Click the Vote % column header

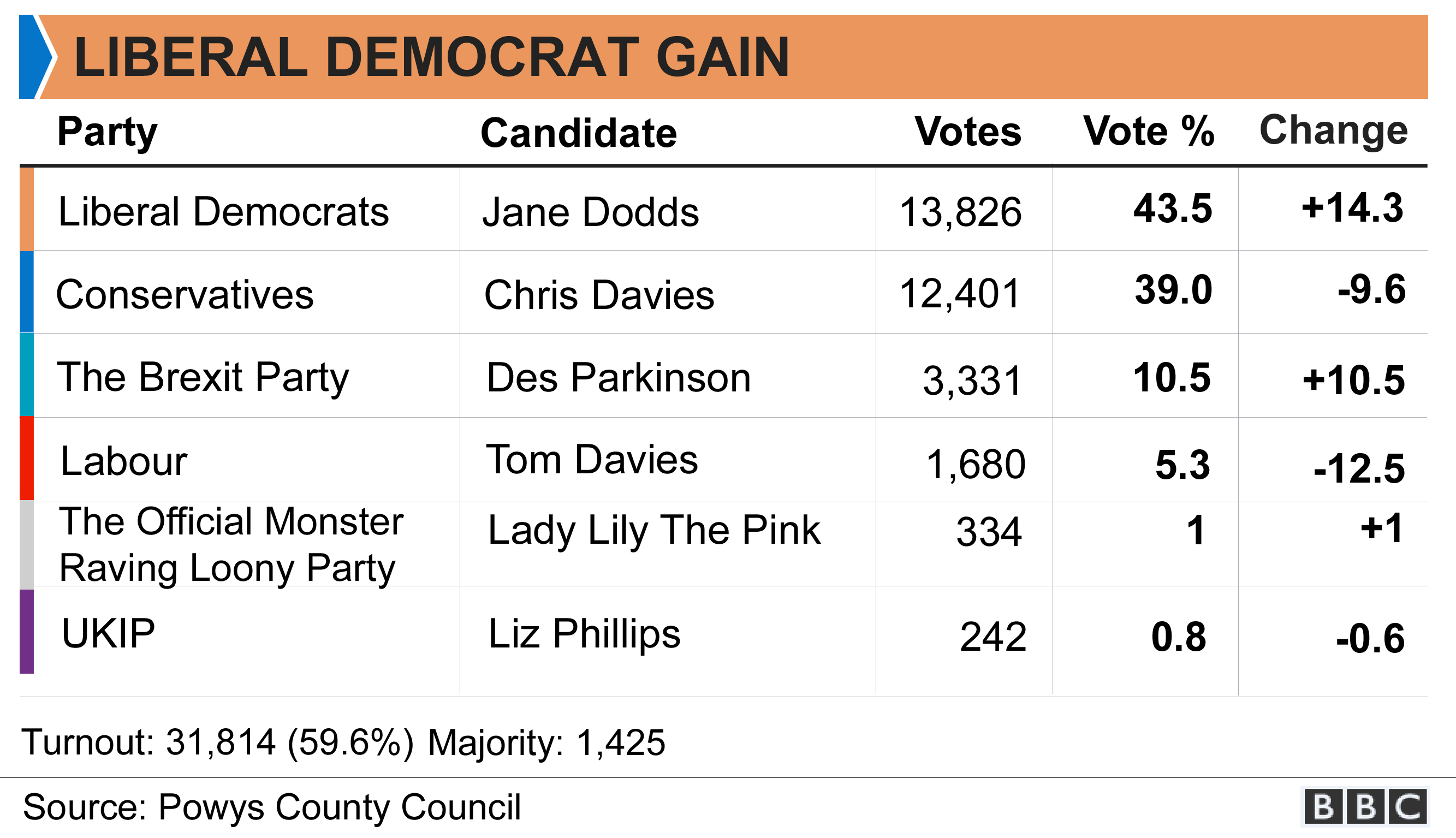(1149, 131)
